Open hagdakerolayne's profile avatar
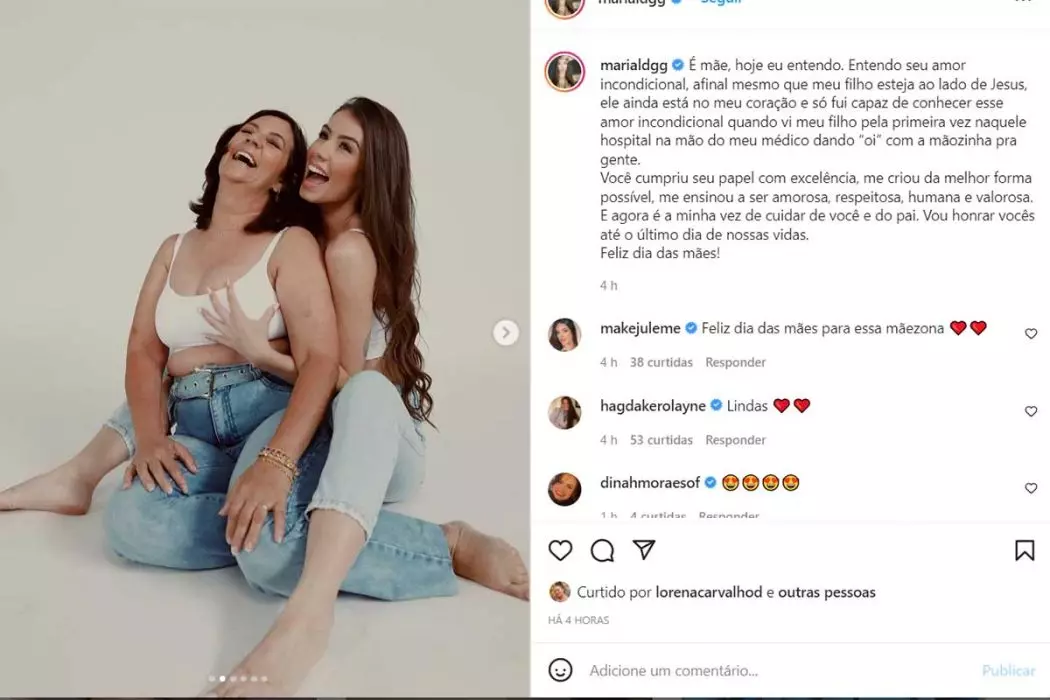The image size is (1050, 700). (x=565, y=412)
